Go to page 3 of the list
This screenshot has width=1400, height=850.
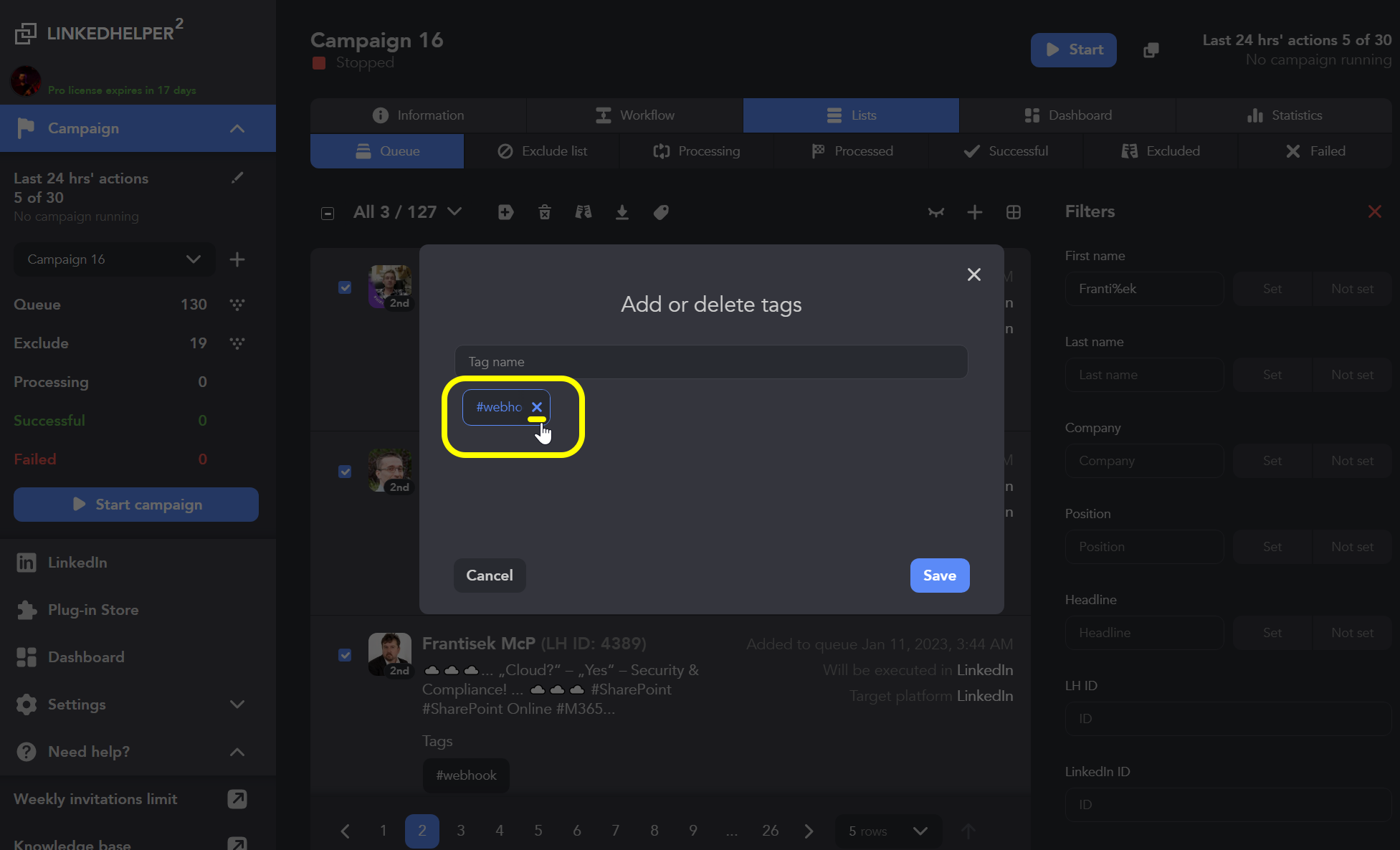(461, 831)
